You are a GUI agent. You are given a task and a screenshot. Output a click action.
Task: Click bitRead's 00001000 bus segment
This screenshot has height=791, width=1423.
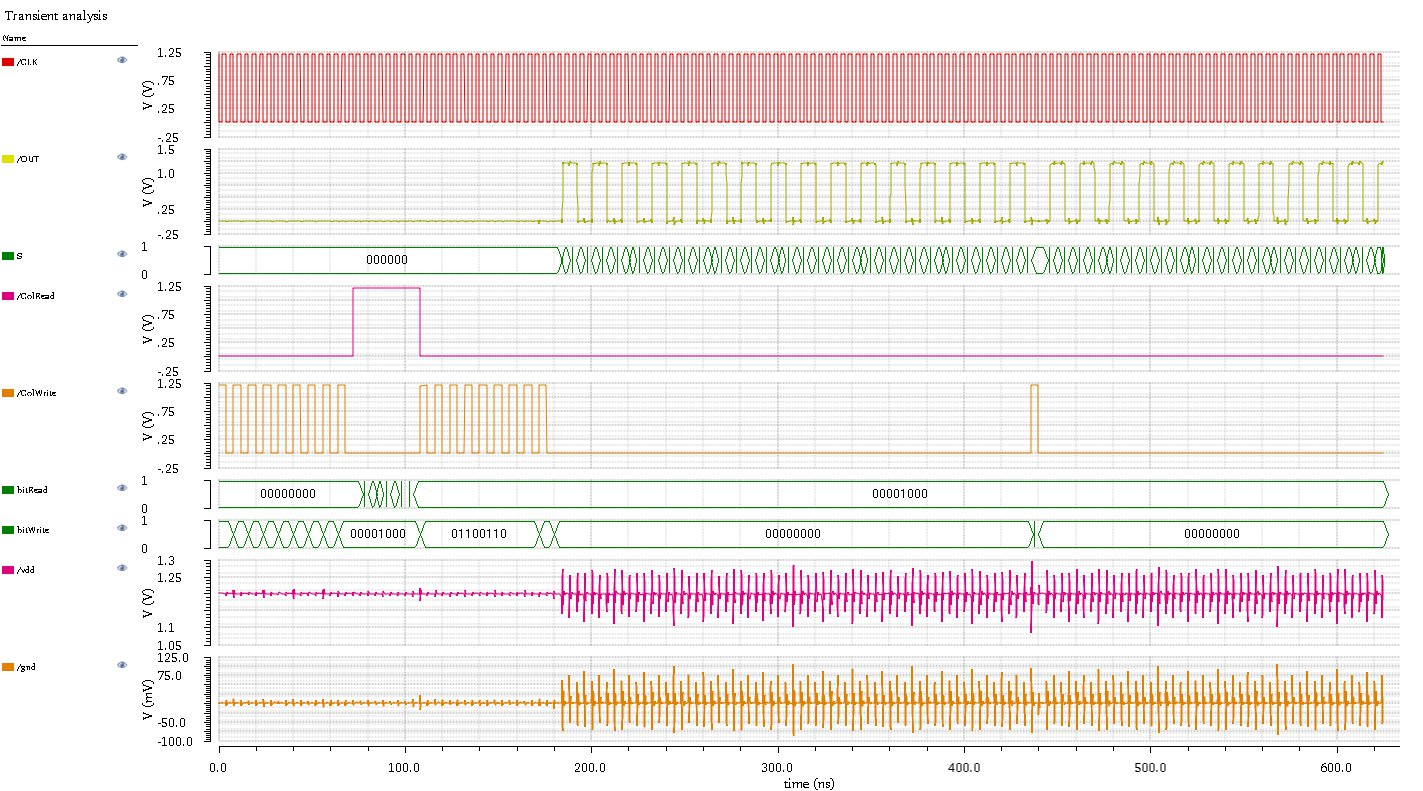pos(900,493)
